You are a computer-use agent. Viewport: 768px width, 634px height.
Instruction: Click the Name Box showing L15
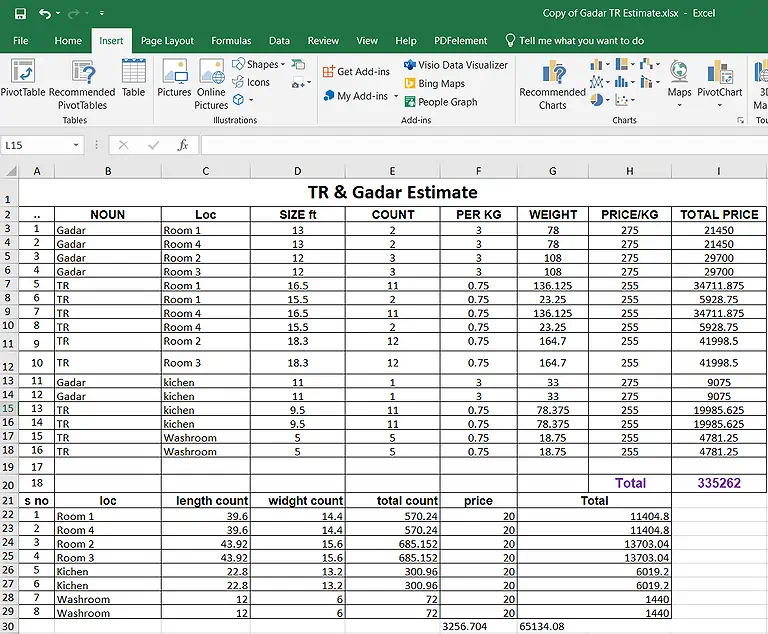[36, 145]
